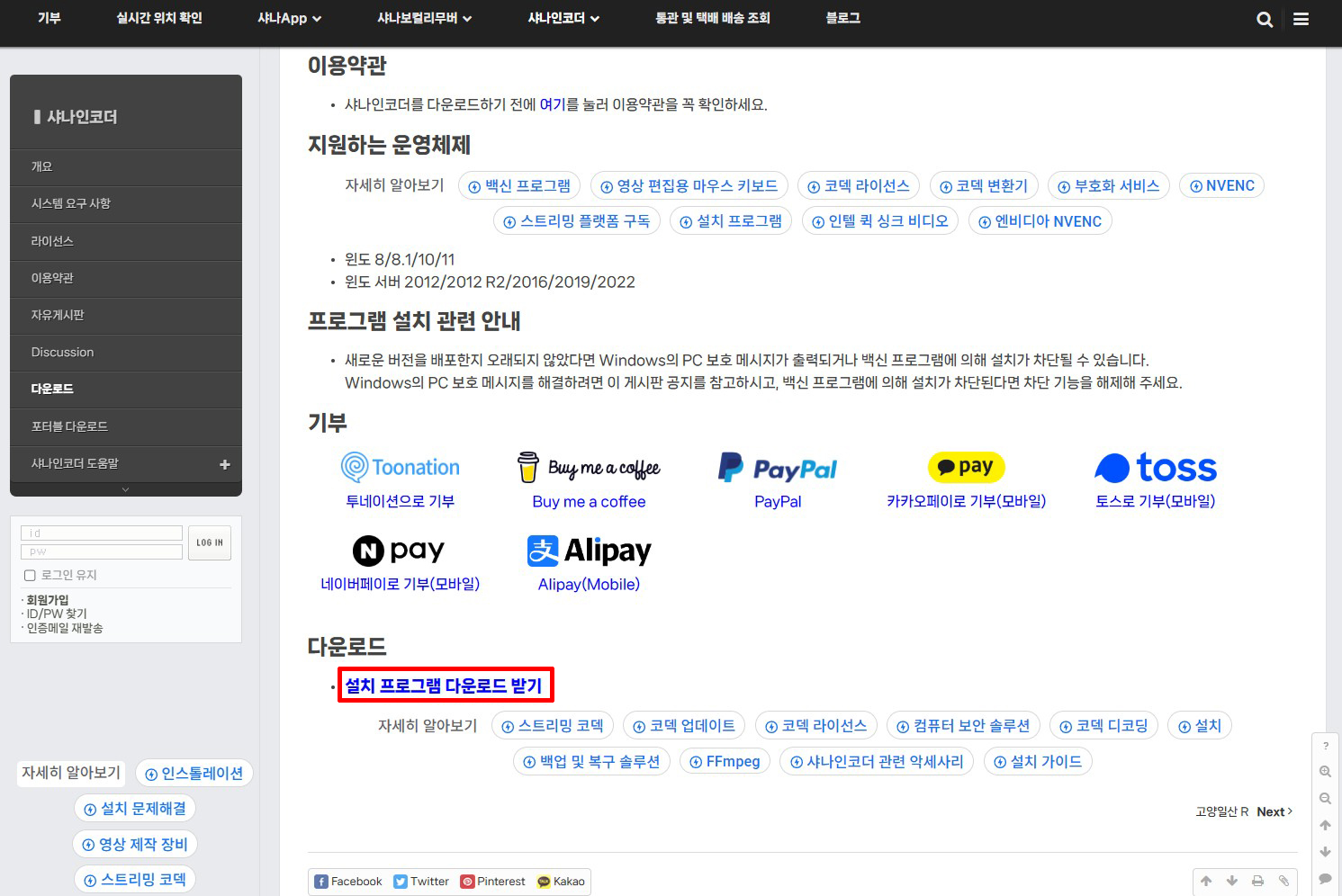The width and height of the screenshot is (1342, 896).
Task: Click the 설치 프로그램 다운로드 받기 link
Action: [444, 685]
